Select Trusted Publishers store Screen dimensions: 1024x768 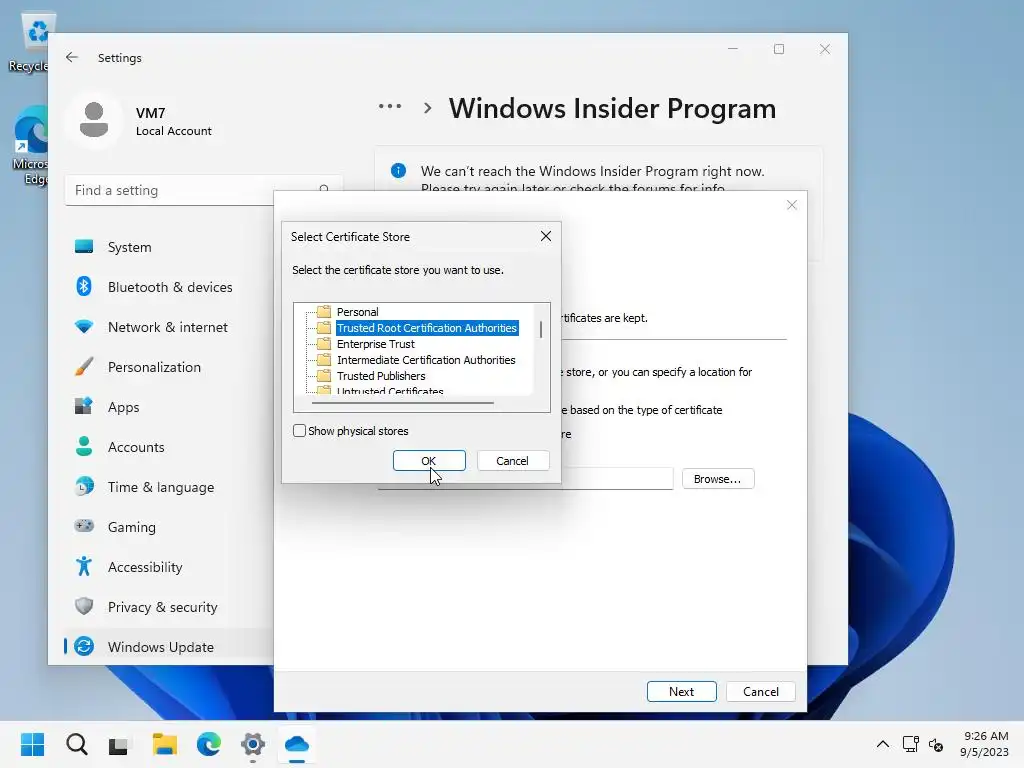381,376
